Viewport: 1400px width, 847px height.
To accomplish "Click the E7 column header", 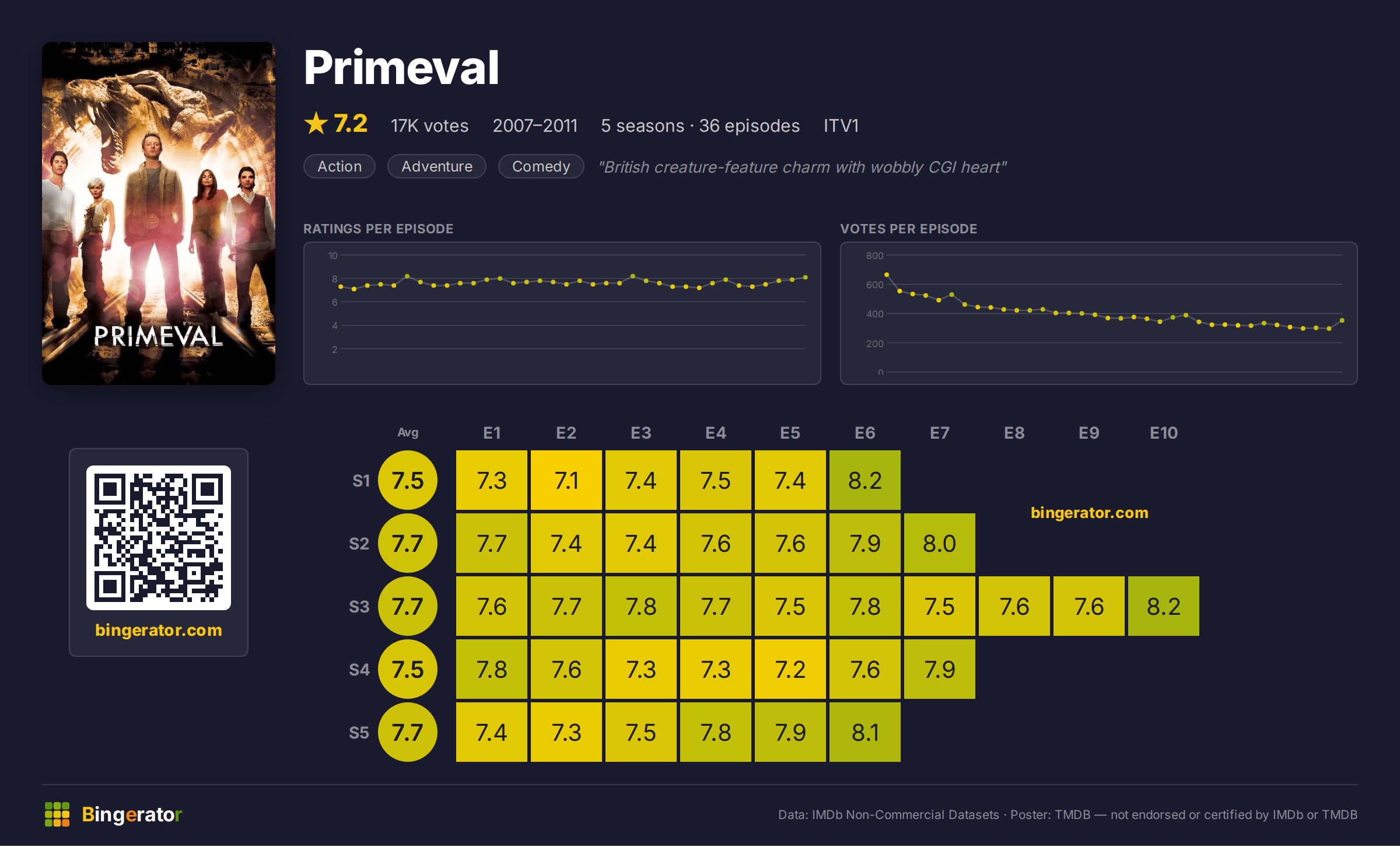I will click(940, 433).
